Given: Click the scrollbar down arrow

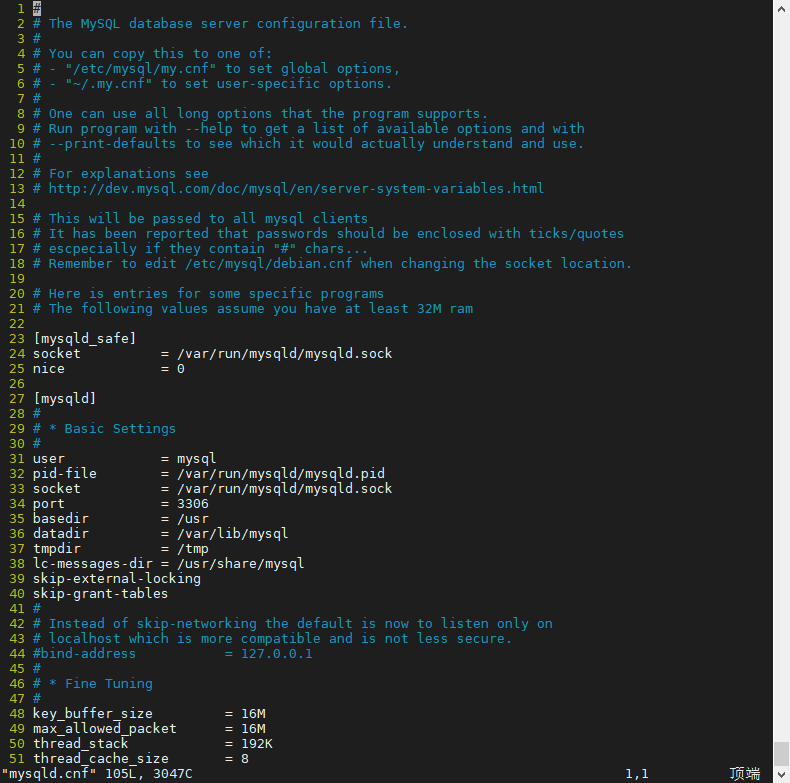Looking at the screenshot, I should tap(781, 774).
